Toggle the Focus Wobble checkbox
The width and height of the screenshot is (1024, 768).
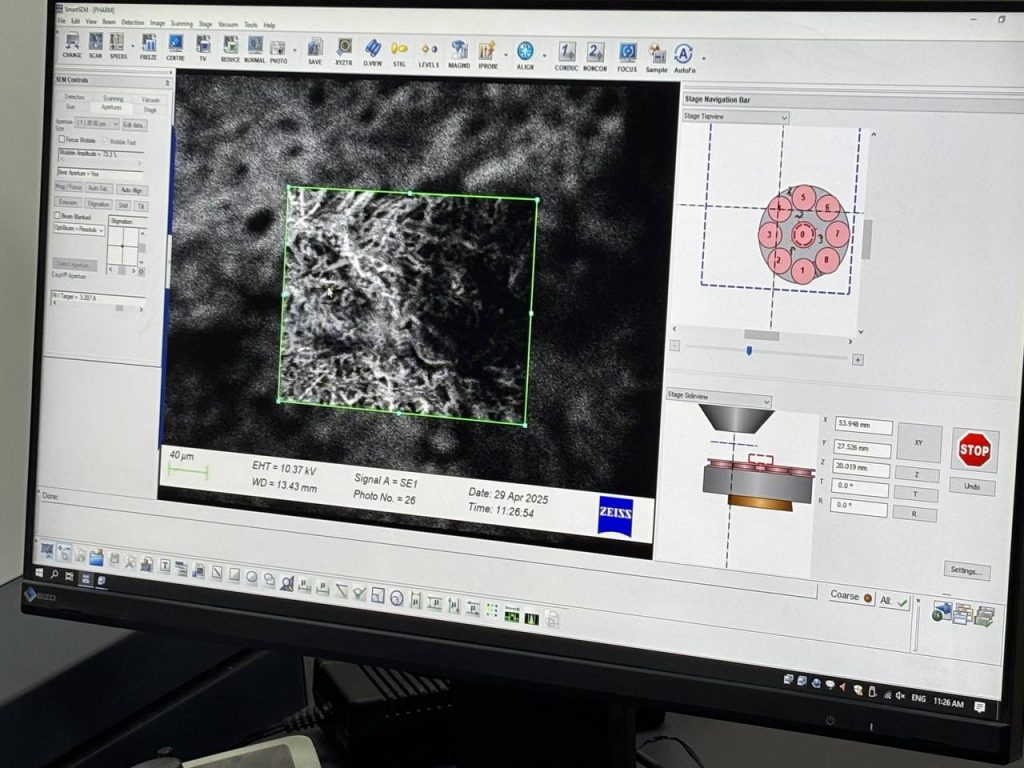61,139
